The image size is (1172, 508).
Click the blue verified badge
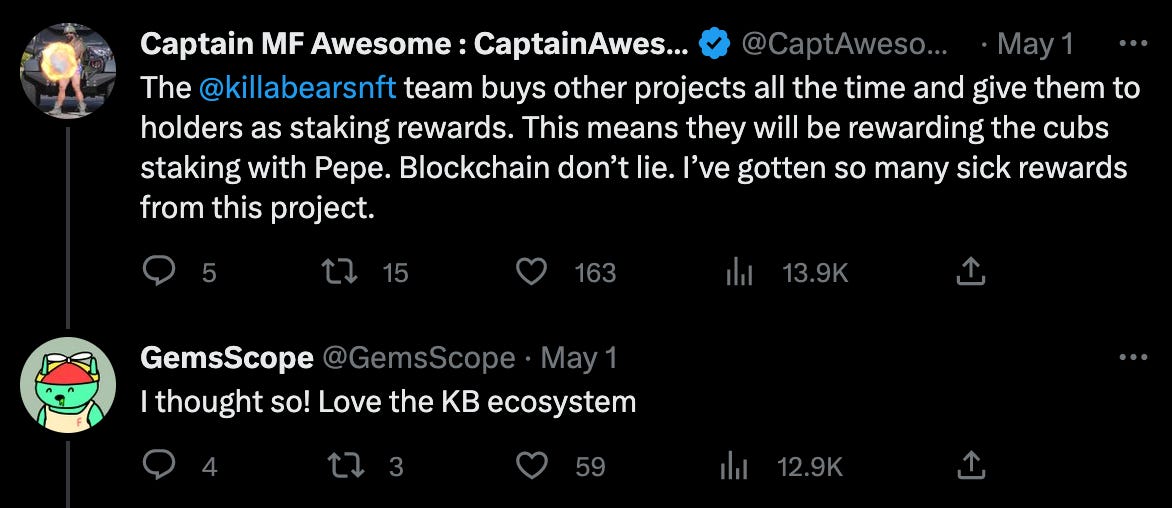[x=715, y=46]
